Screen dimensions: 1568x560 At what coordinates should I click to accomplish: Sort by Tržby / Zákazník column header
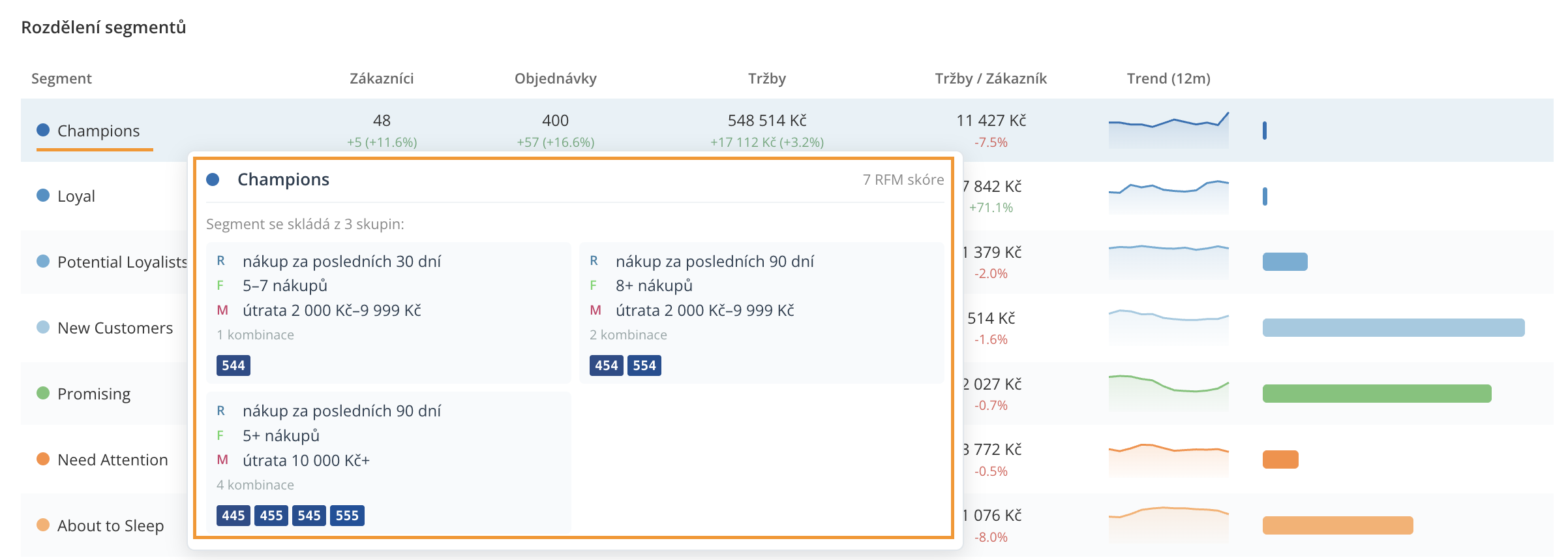tap(991, 78)
